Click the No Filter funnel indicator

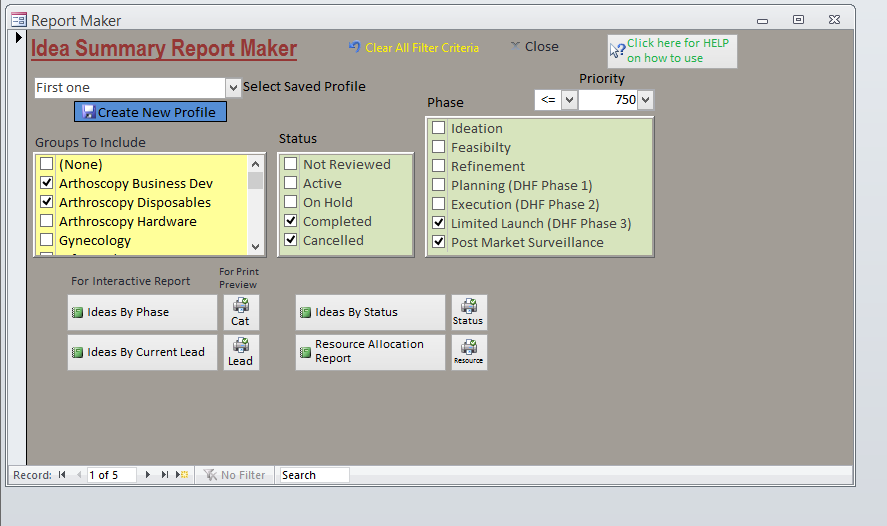click(235, 475)
